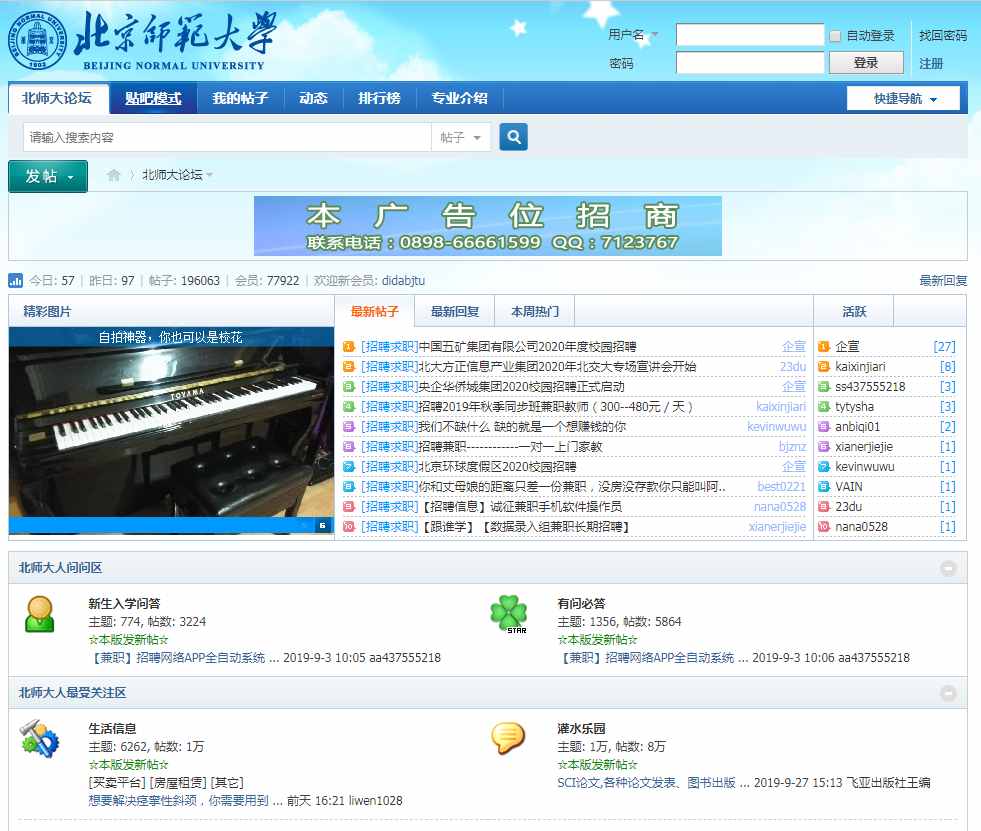Click rank icon beside user VAIN
981x831 pixels.
[824, 487]
